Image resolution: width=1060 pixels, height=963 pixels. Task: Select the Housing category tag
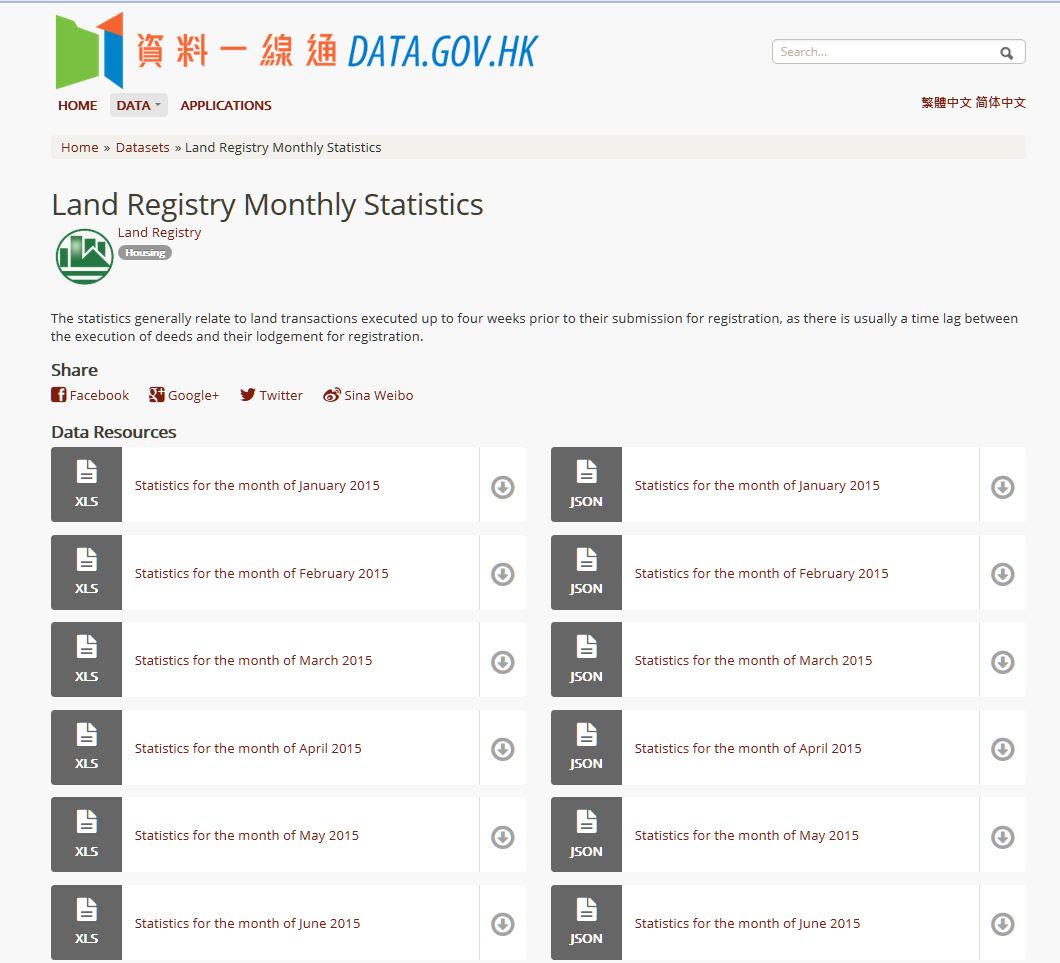tap(145, 253)
